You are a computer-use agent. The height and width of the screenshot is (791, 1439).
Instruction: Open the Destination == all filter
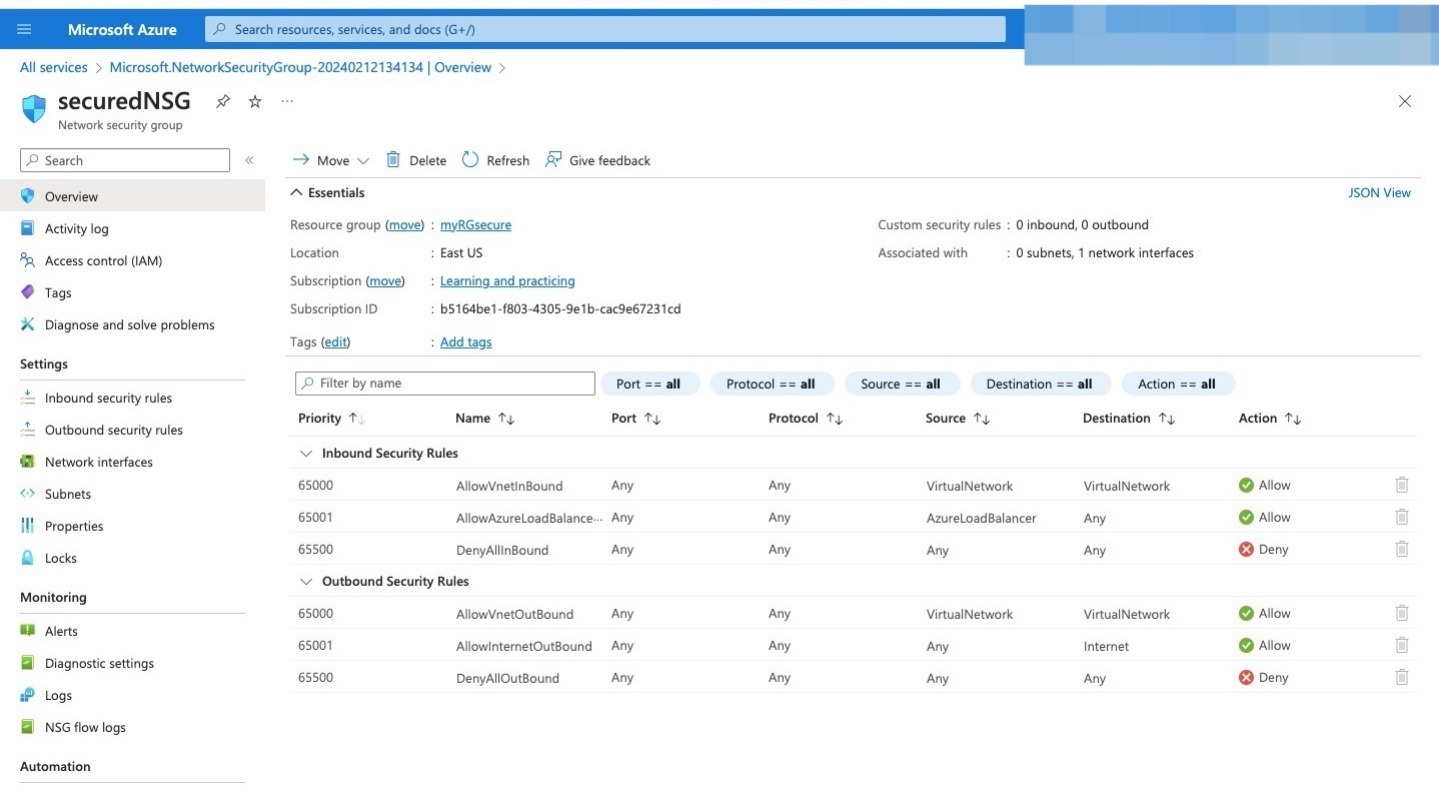click(x=1039, y=384)
